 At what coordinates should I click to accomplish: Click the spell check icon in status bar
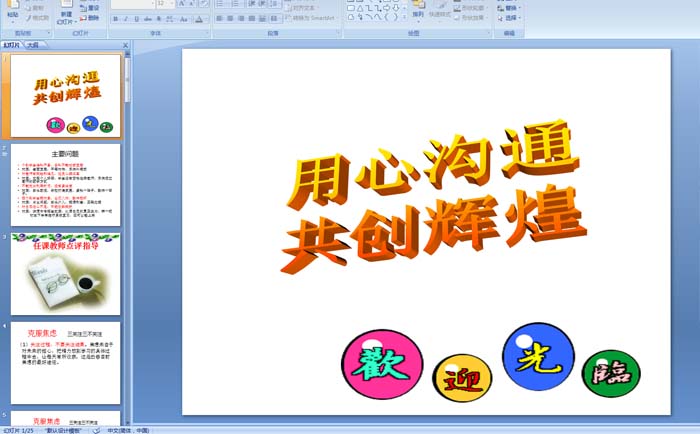(x=96, y=430)
